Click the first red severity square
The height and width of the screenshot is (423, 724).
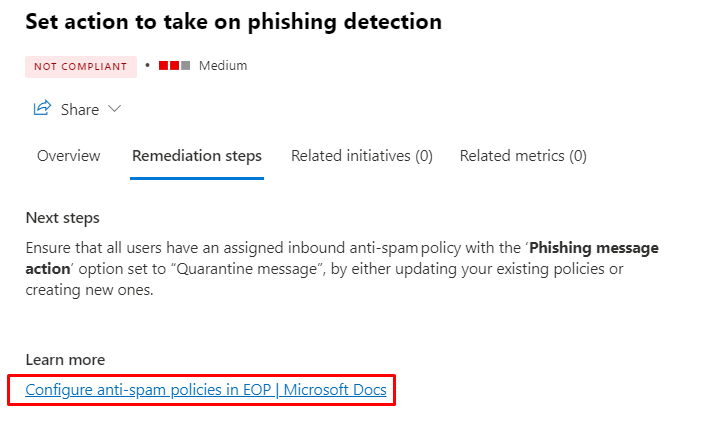click(x=163, y=66)
